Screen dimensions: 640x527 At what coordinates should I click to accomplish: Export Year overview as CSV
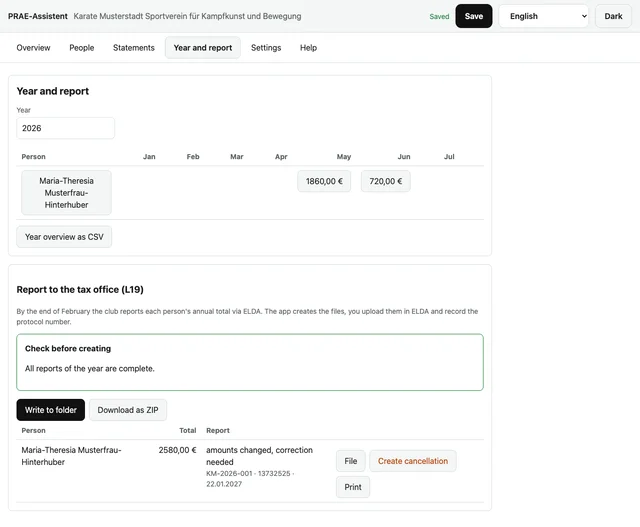point(64,237)
